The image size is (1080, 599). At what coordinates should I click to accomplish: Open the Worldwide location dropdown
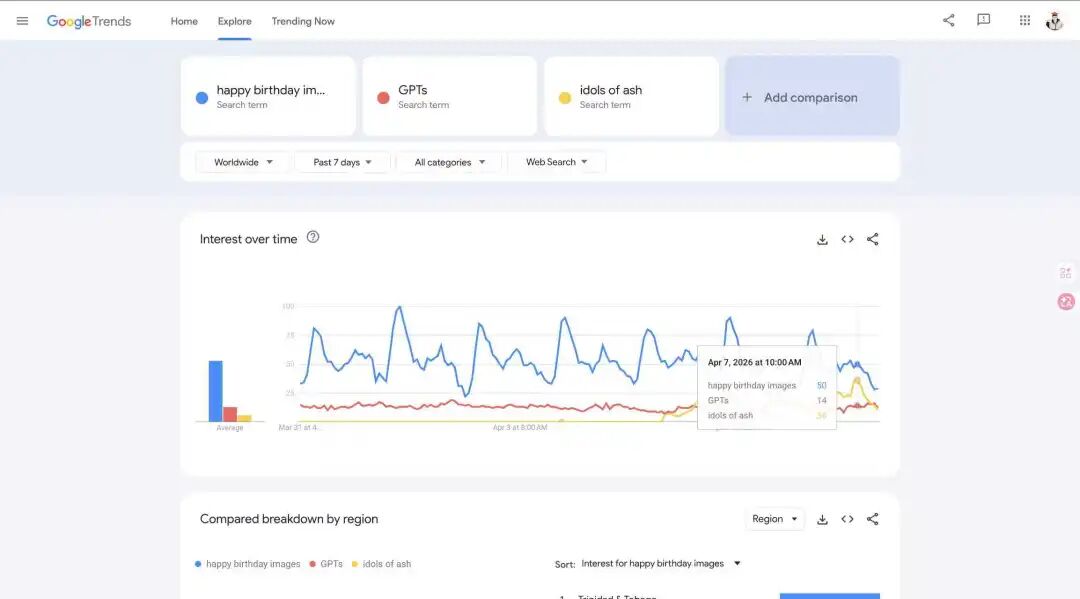[242, 162]
